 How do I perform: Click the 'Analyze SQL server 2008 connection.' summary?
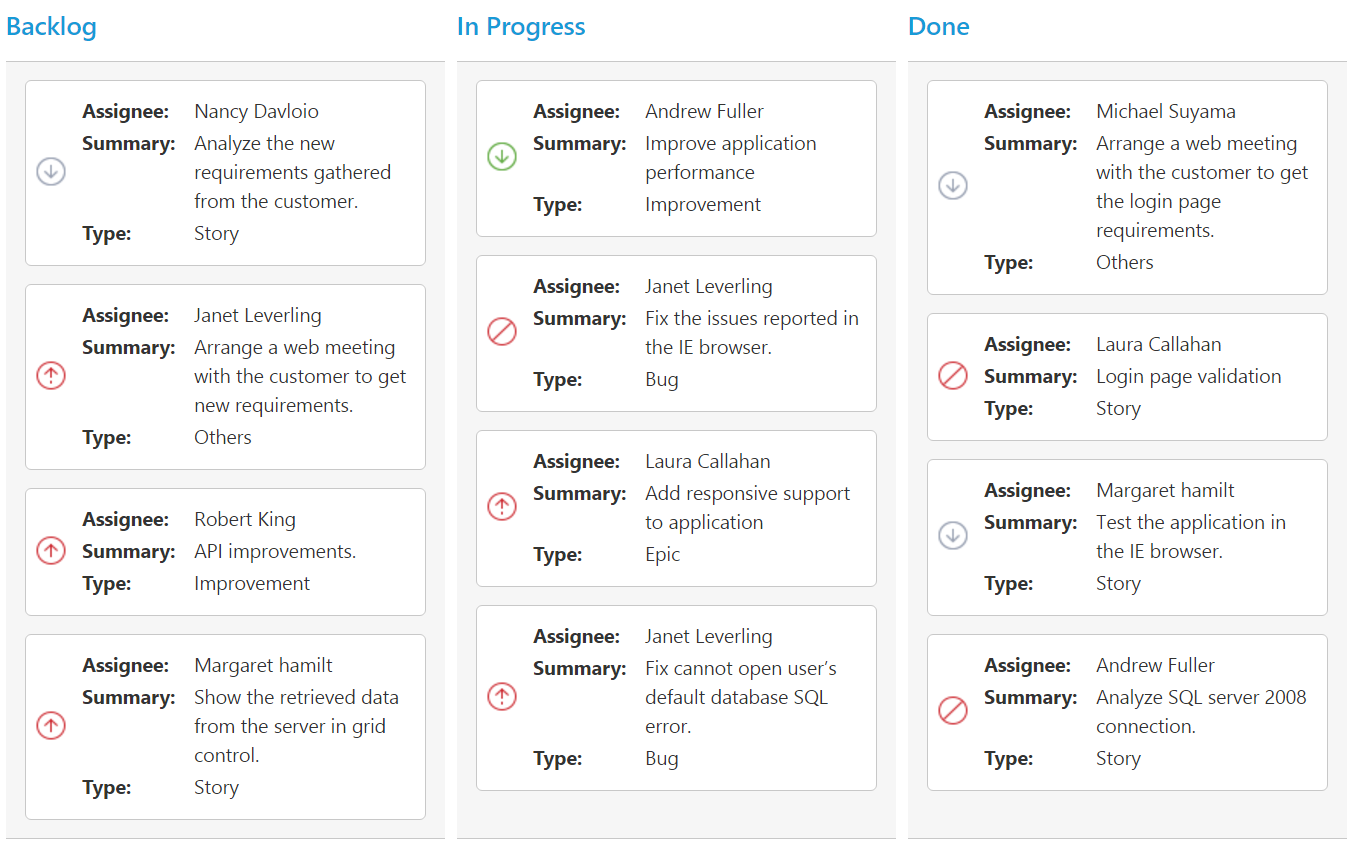[x=1201, y=711]
